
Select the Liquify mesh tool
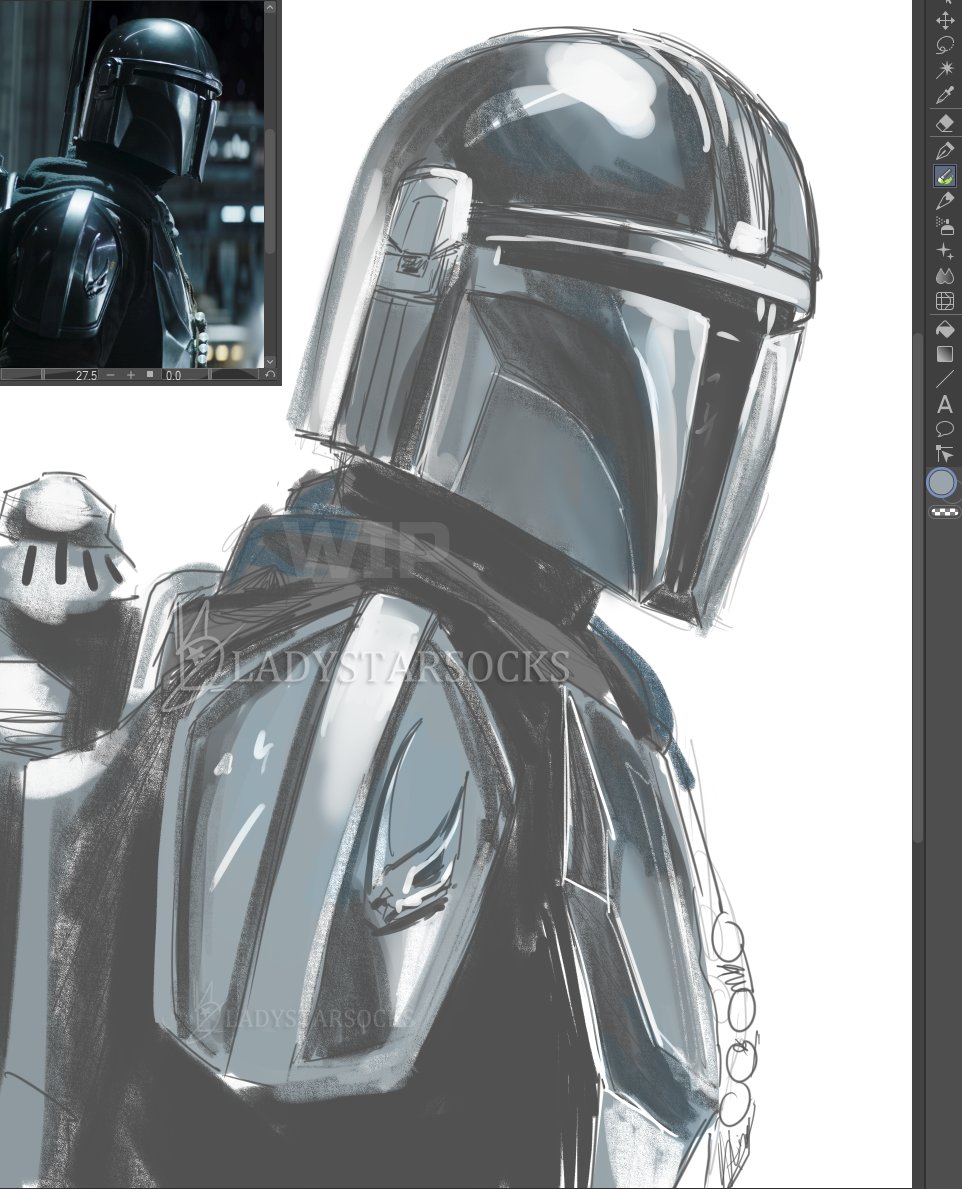(x=945, y=301)
